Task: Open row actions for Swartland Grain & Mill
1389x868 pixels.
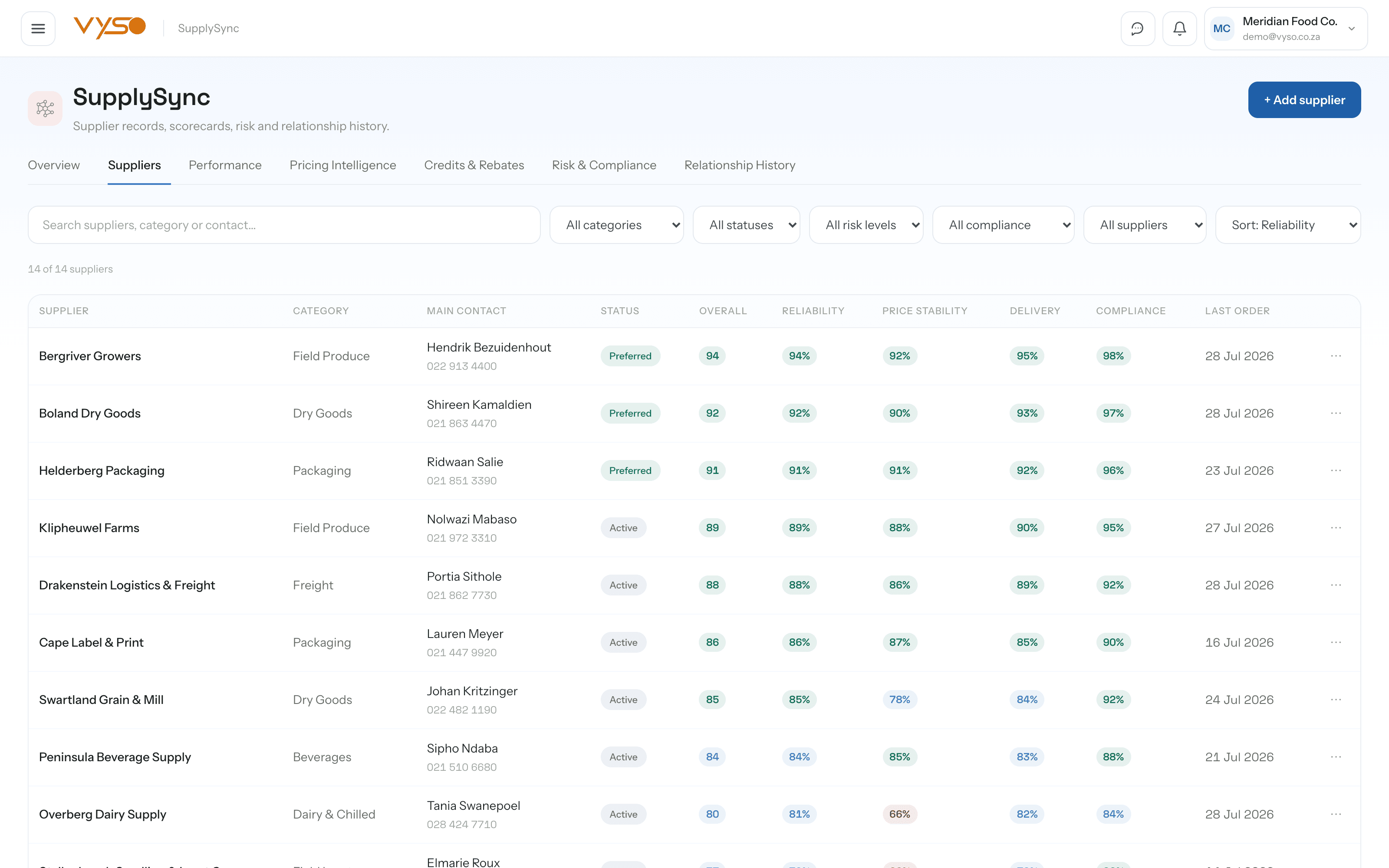Action: 1336,700
